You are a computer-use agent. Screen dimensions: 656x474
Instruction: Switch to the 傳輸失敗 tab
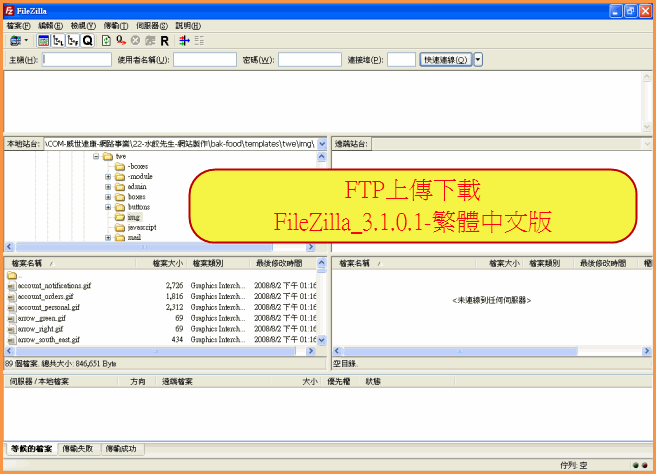pos(77,448)
